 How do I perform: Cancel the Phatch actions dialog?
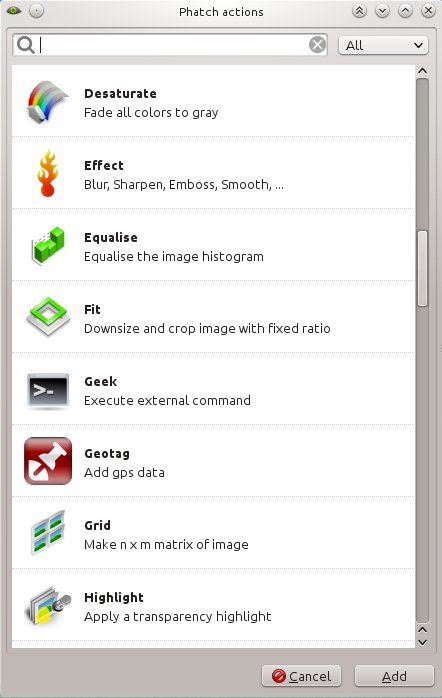pyautogui.click(x=301, y=676)
